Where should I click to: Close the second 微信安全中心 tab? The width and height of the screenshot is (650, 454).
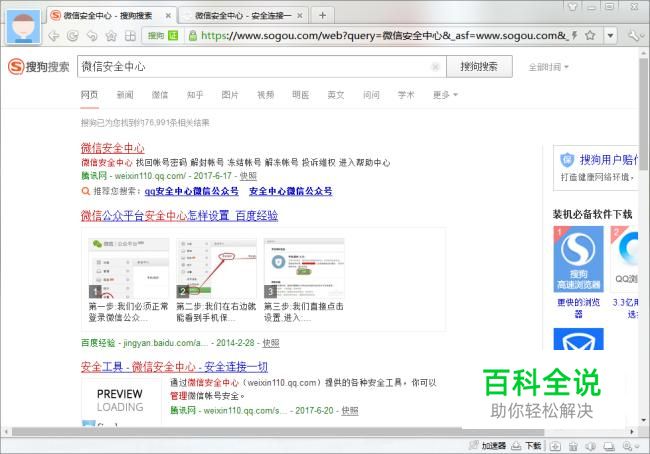point(300,16)
